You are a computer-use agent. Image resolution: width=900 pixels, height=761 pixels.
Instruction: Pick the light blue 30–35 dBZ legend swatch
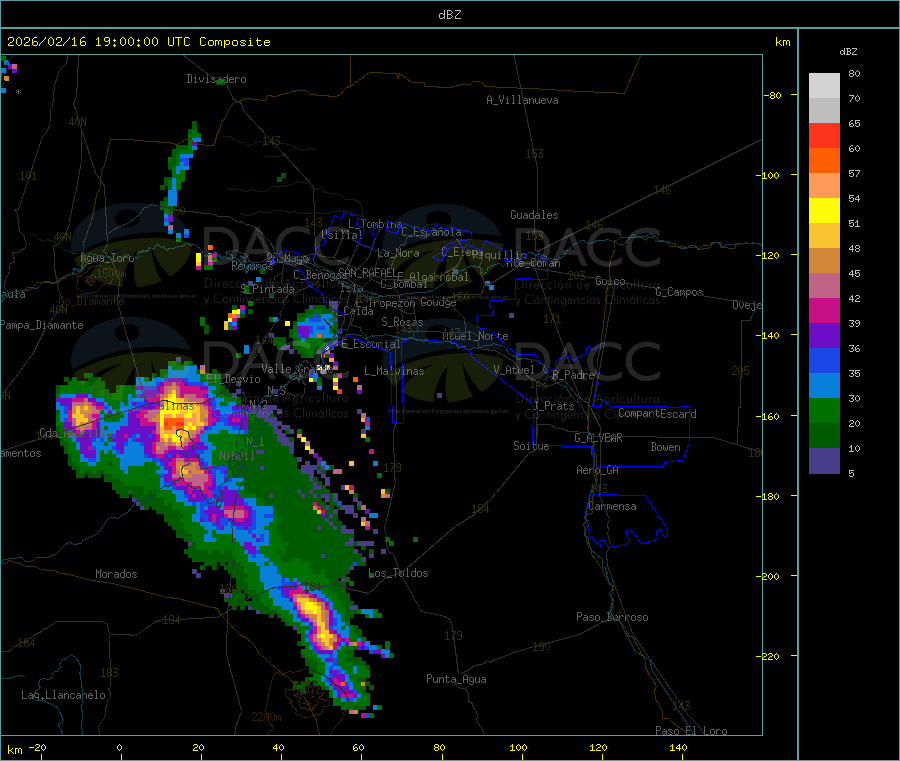click(x=824, y=386)
